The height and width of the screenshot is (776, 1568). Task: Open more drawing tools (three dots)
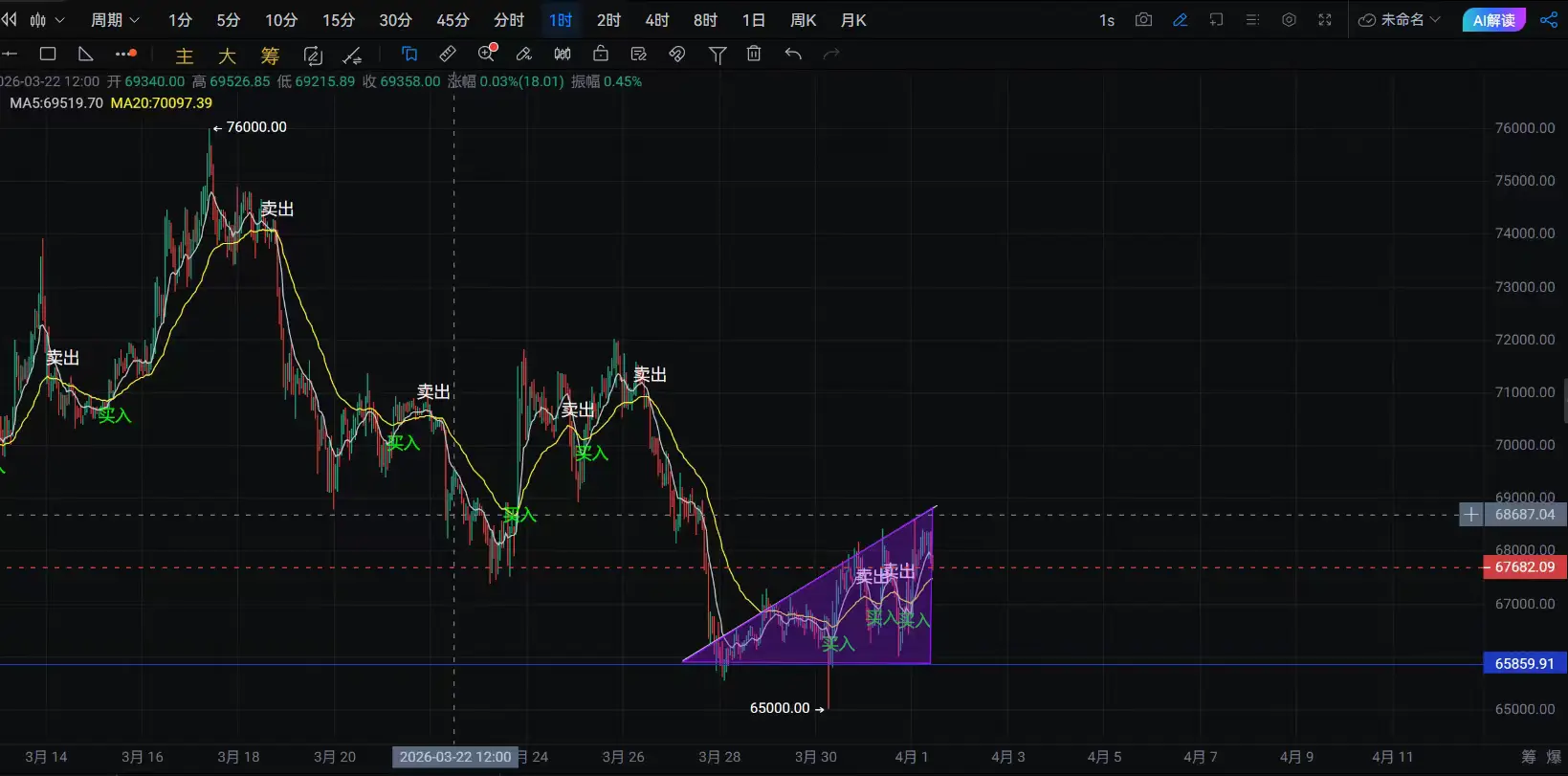[125, 55]
